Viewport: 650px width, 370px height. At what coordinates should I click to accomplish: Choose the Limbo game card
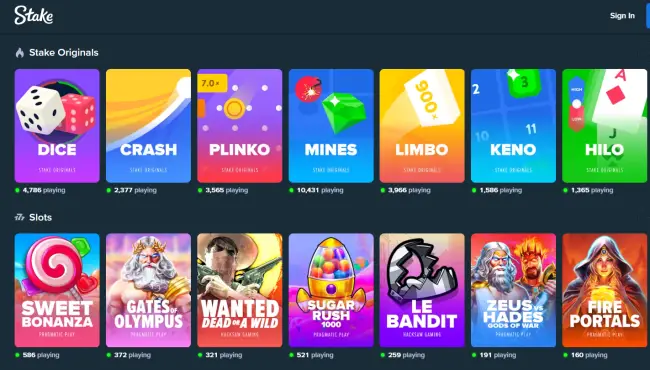[422, 126]
